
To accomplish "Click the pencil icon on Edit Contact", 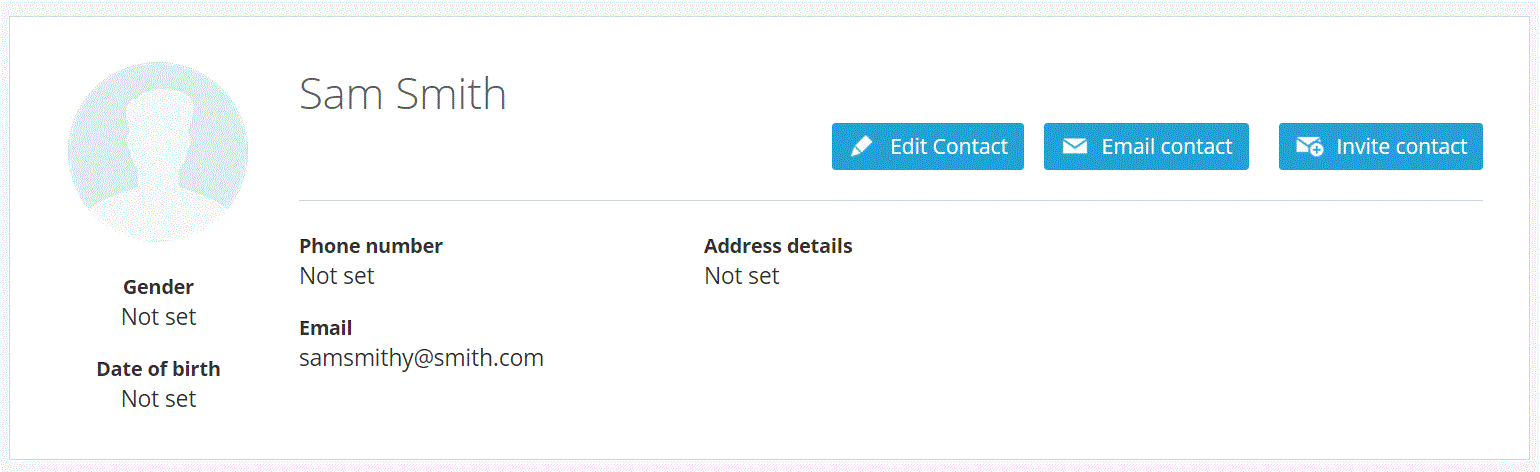I will pos(861,147).
